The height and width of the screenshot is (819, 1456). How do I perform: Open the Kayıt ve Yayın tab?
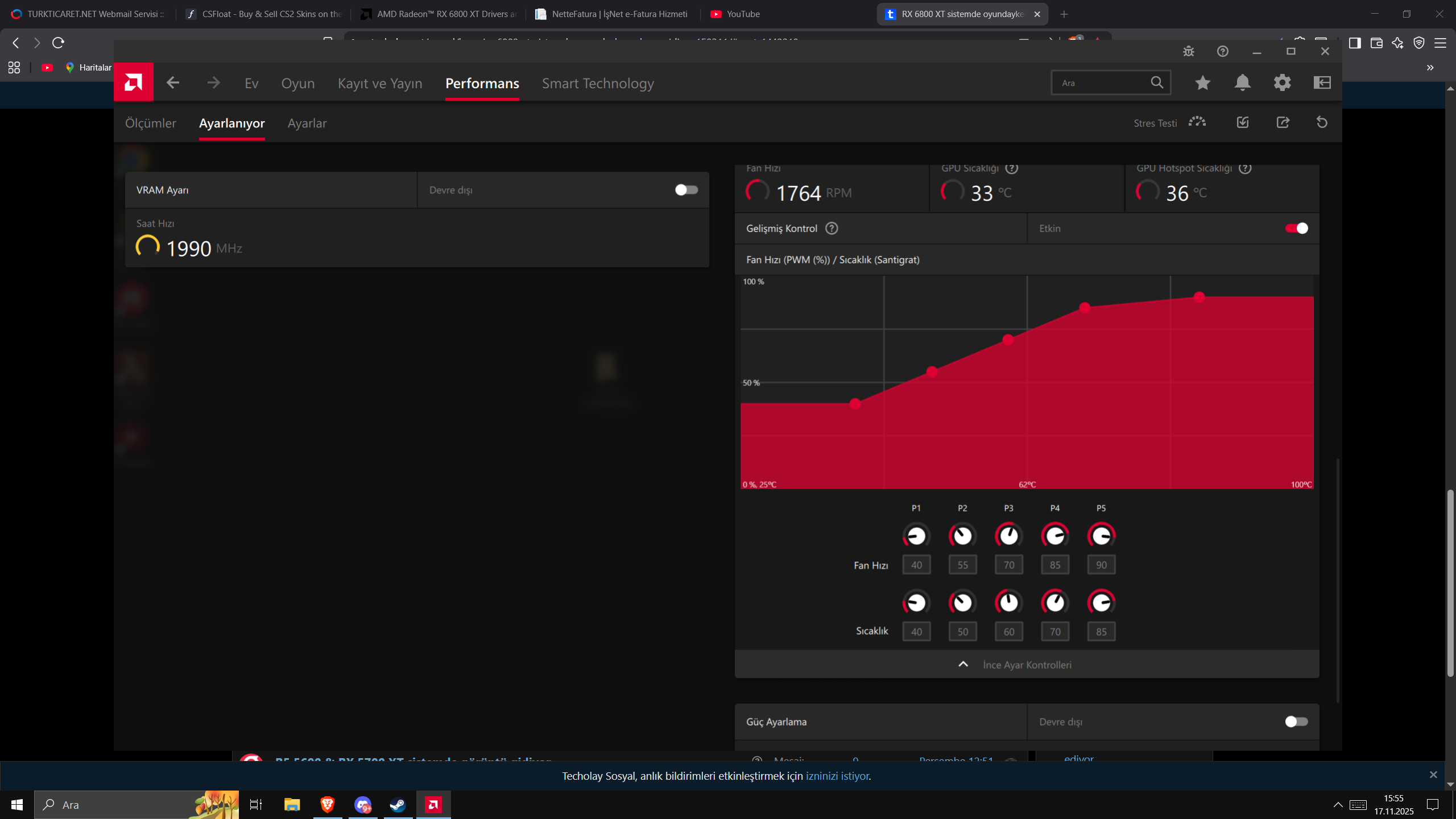tap(380, 83)
